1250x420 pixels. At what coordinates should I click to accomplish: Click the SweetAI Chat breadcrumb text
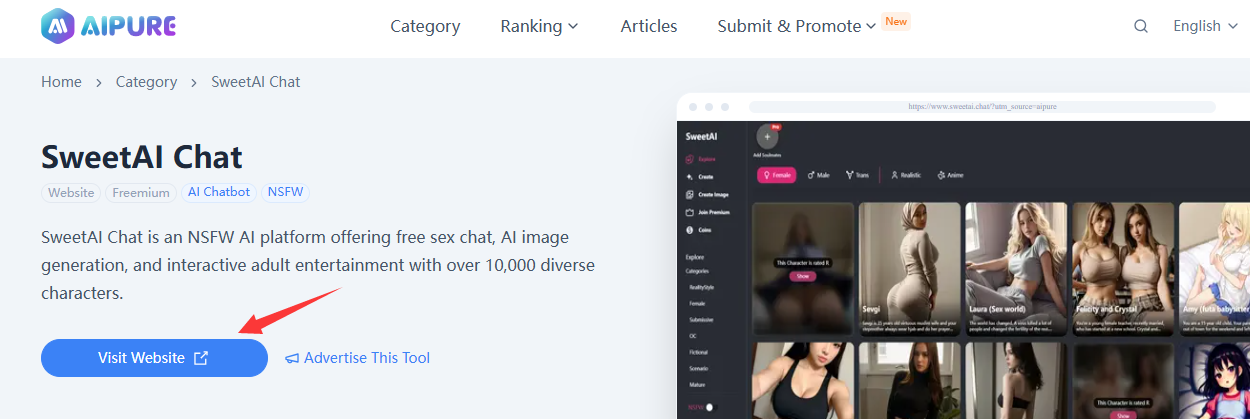click(x=256, y=82)
